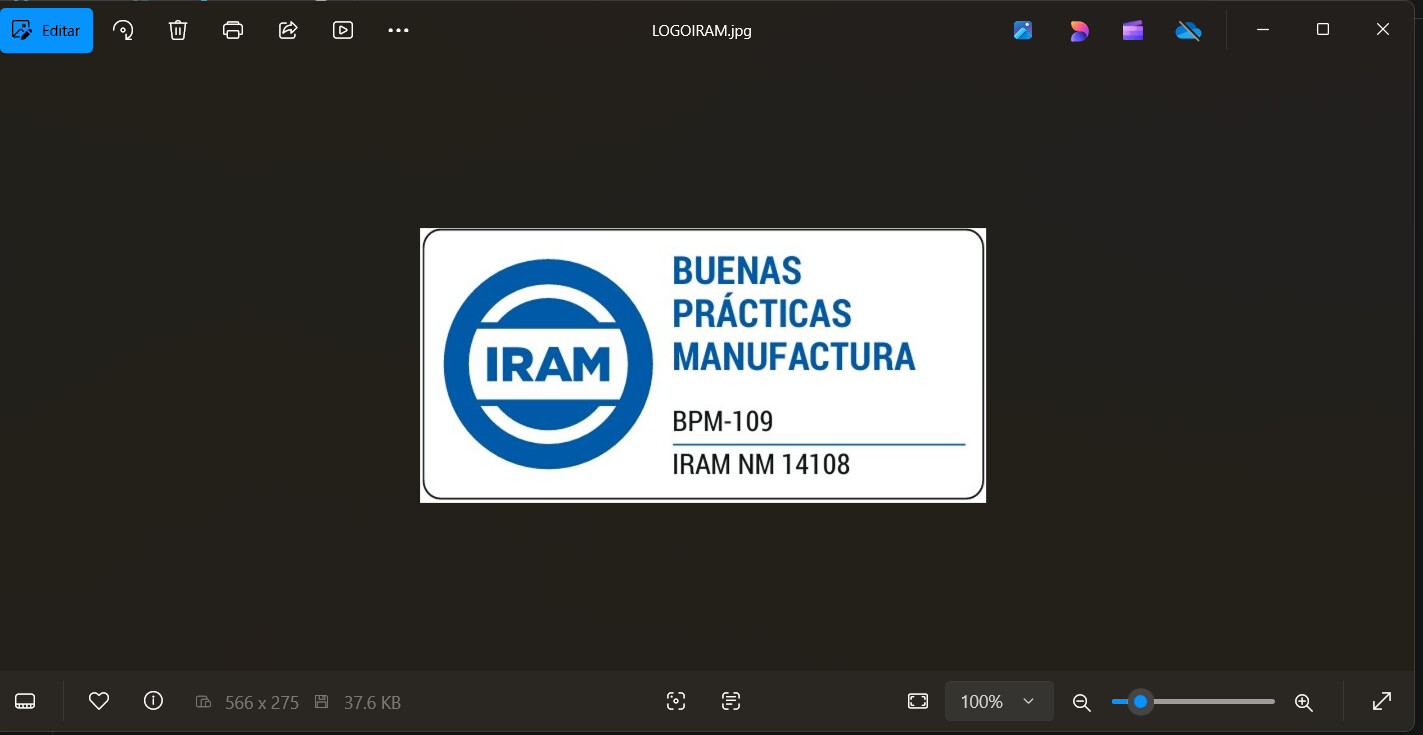Click the LOGOIRAM.jpg file name title
This screenshot has width=1423, height=735.
(x=701, y=30)
